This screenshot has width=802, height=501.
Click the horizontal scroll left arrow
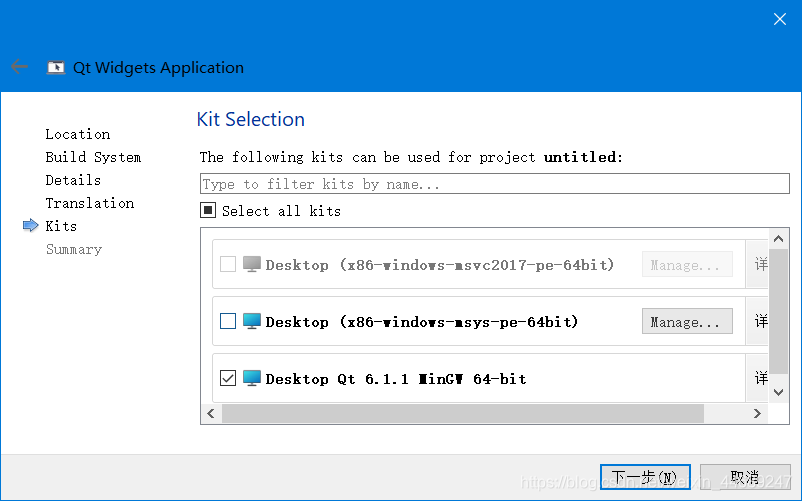211,413
